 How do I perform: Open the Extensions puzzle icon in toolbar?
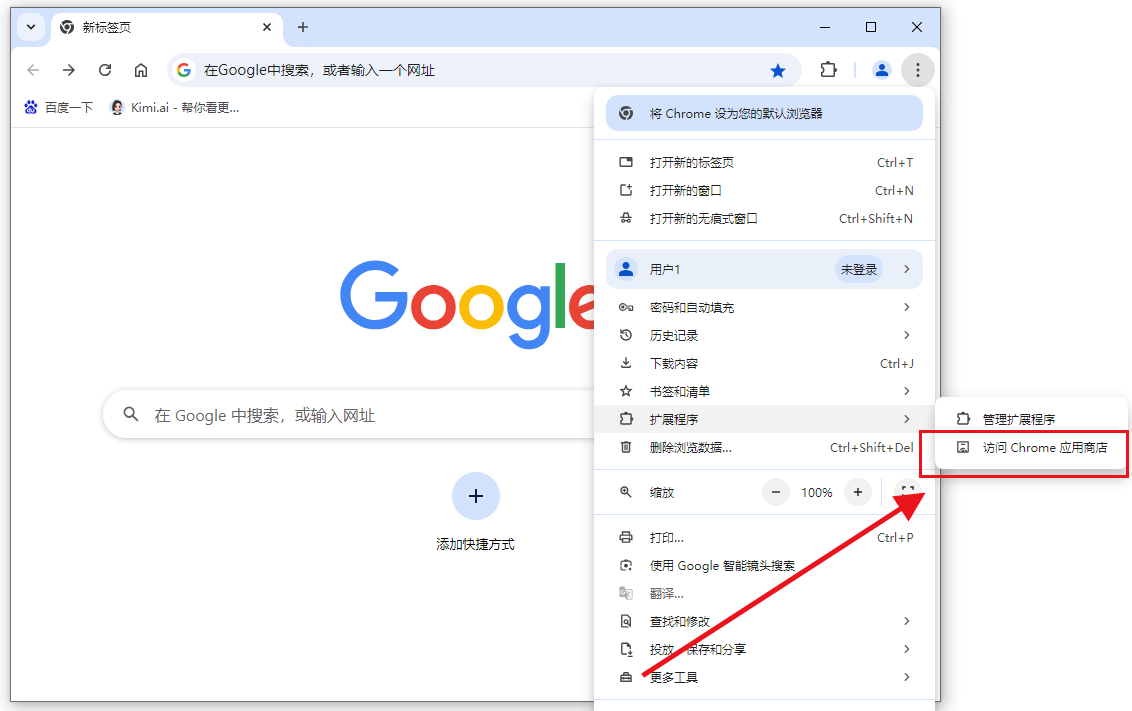(828, 70)
